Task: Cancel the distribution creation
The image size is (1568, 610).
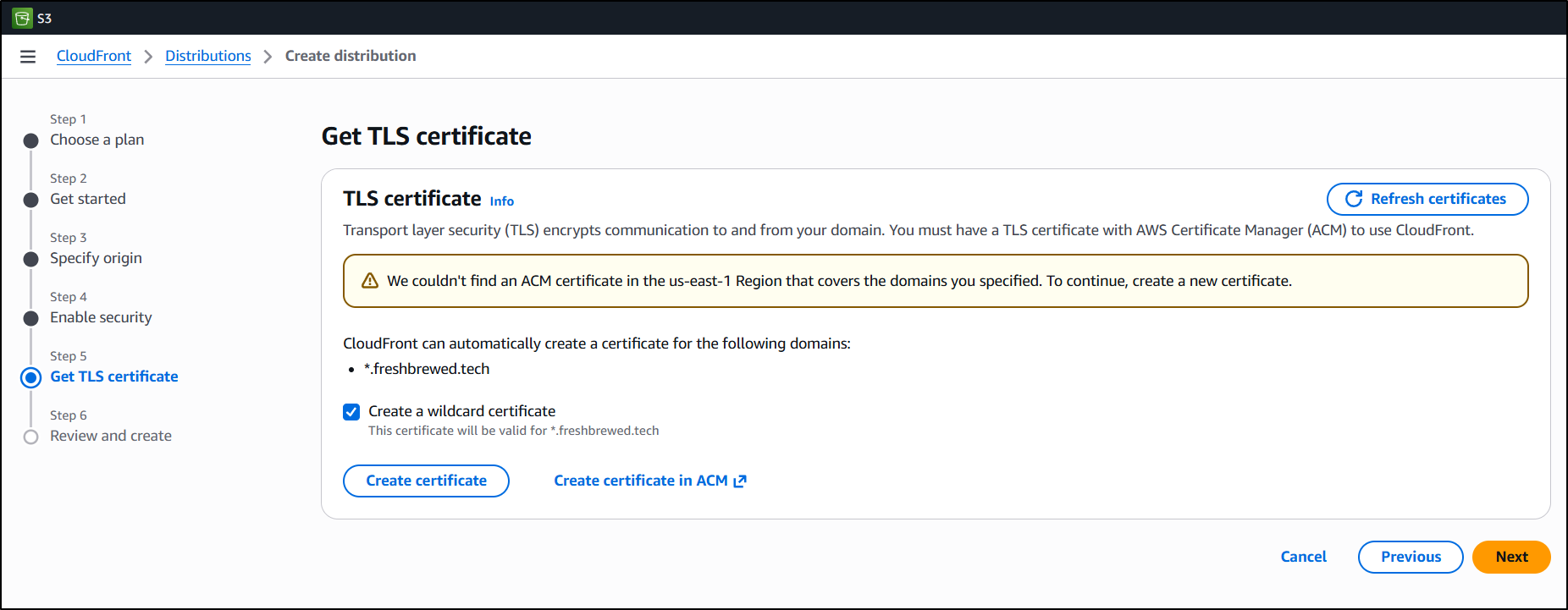Action: coord(1304,557)
